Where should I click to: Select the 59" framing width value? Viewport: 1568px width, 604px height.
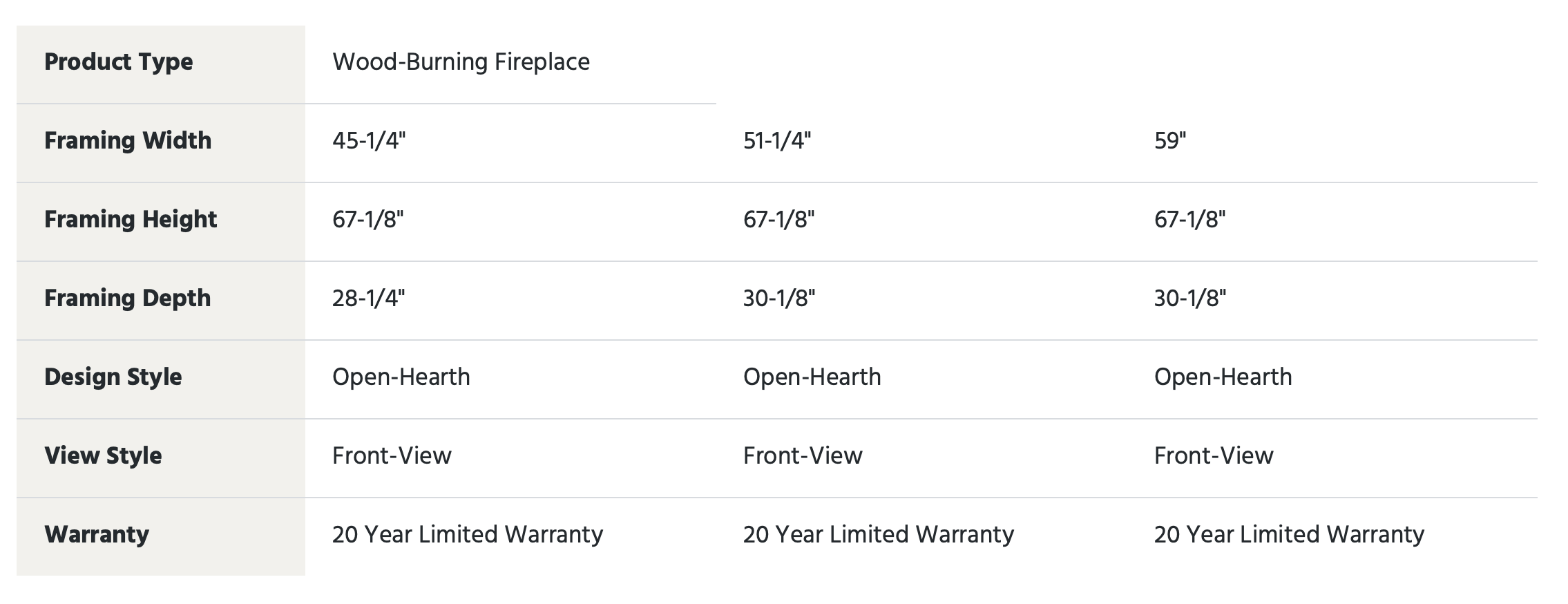pos(1170,141)
